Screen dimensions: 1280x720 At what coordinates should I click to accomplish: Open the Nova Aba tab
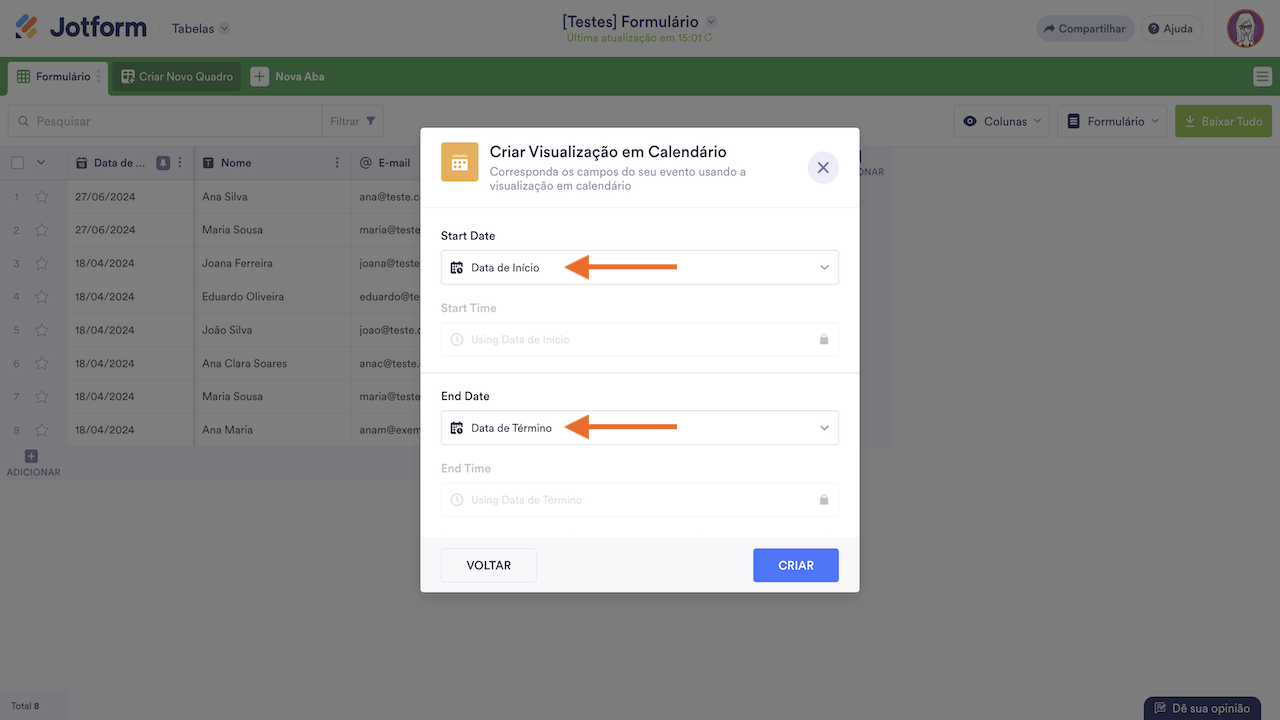pos(288,77)
